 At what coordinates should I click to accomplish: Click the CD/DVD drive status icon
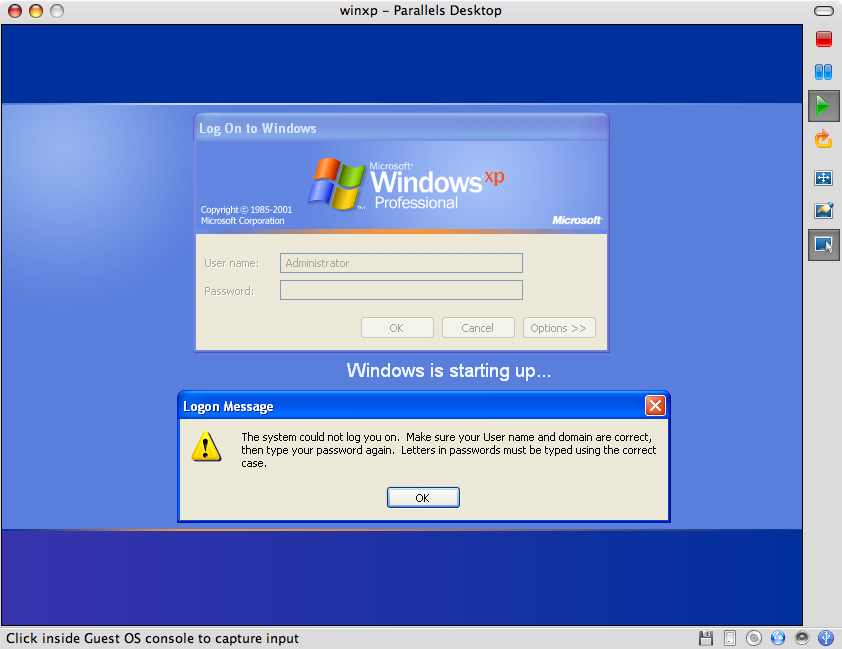pyautogui.click(x=754, y=638)
